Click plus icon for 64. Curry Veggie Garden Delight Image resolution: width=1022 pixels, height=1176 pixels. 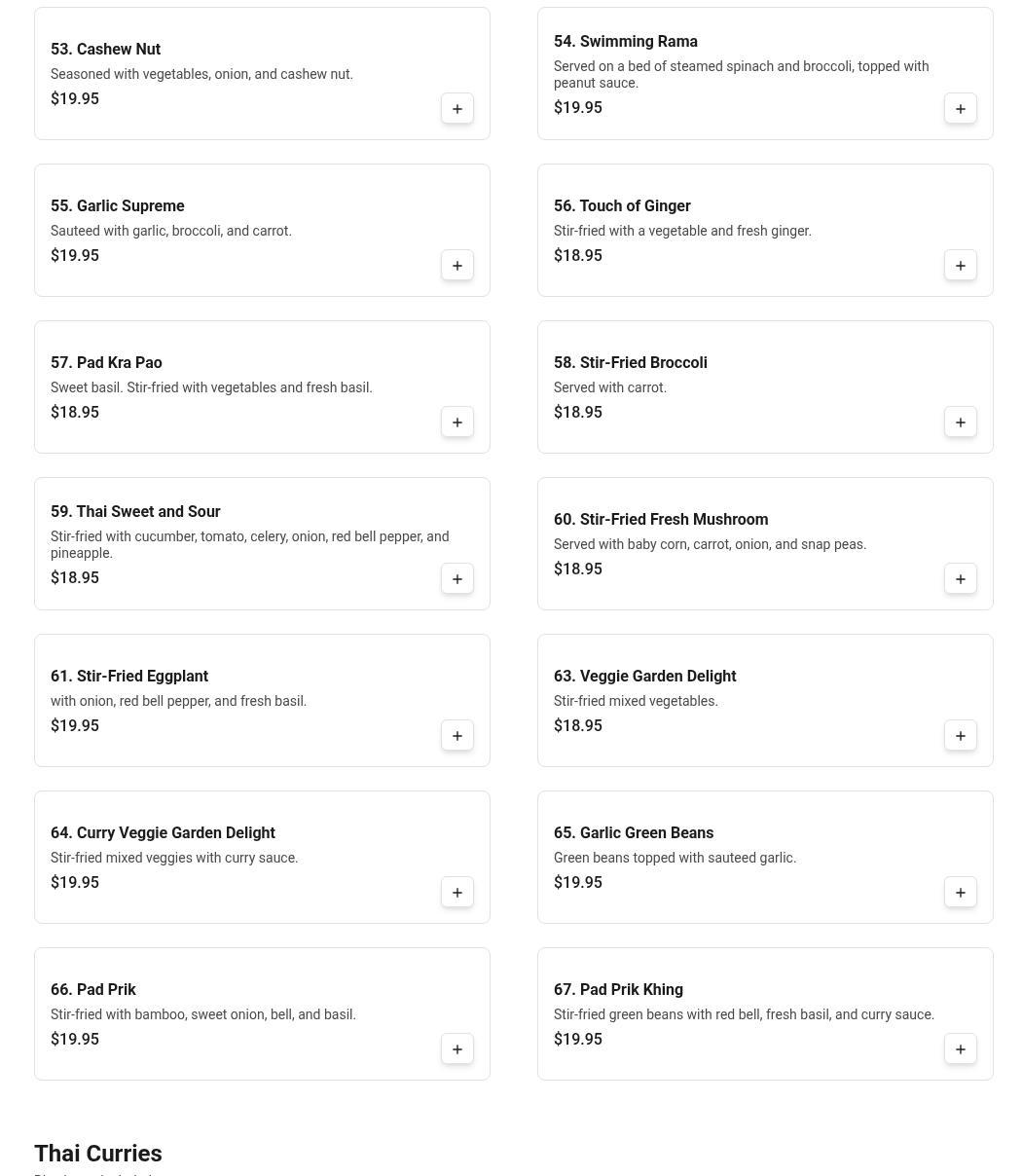[x=457, y=893]
